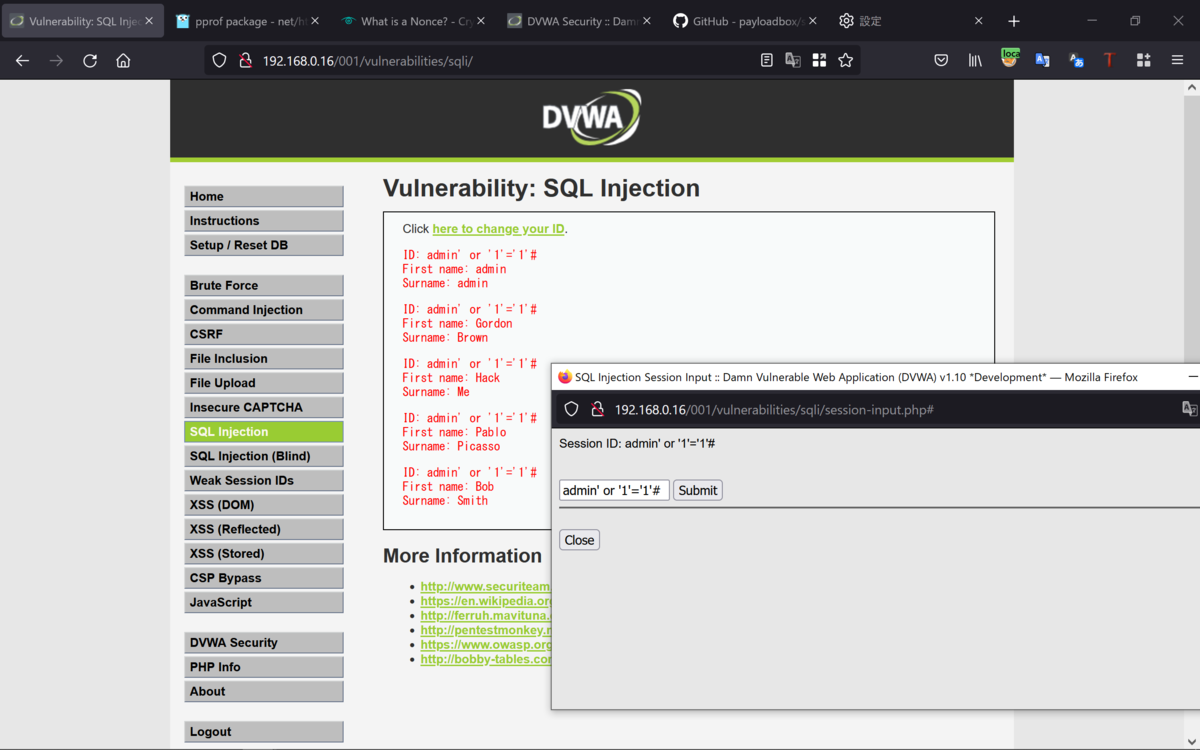
Task: Open Setup / Reset DB page
Action: click(264, 245)
